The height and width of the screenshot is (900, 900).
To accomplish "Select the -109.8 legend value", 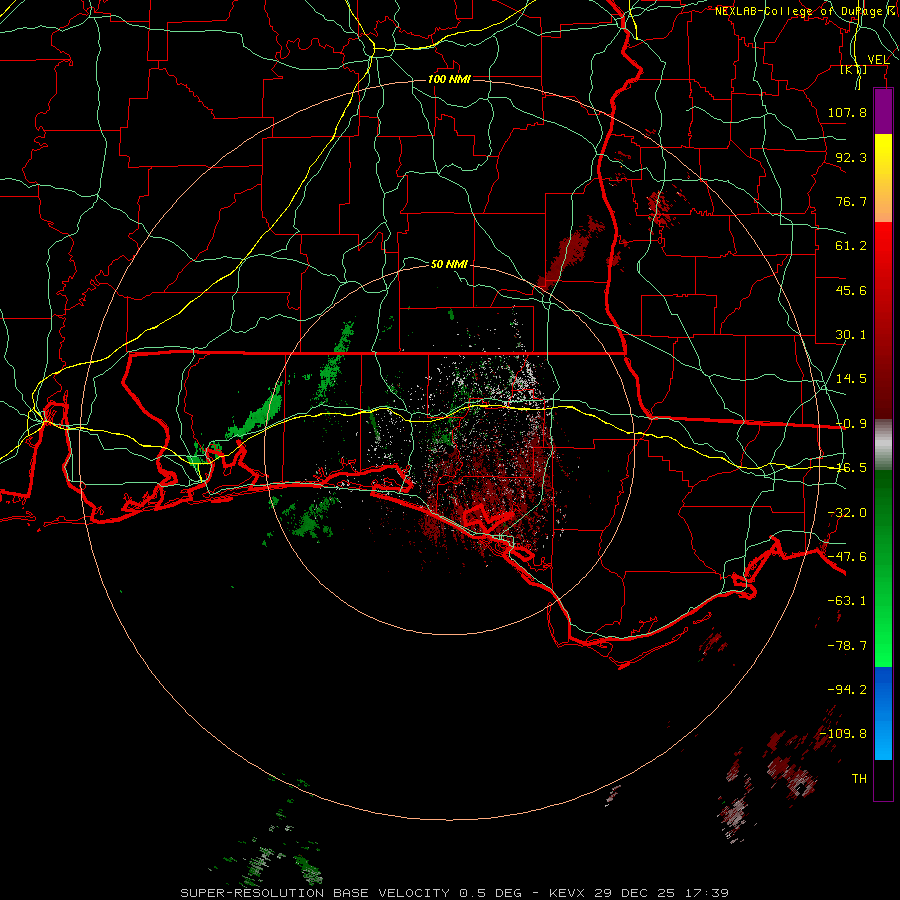I will pyautogui.click(x=843, y=734).
